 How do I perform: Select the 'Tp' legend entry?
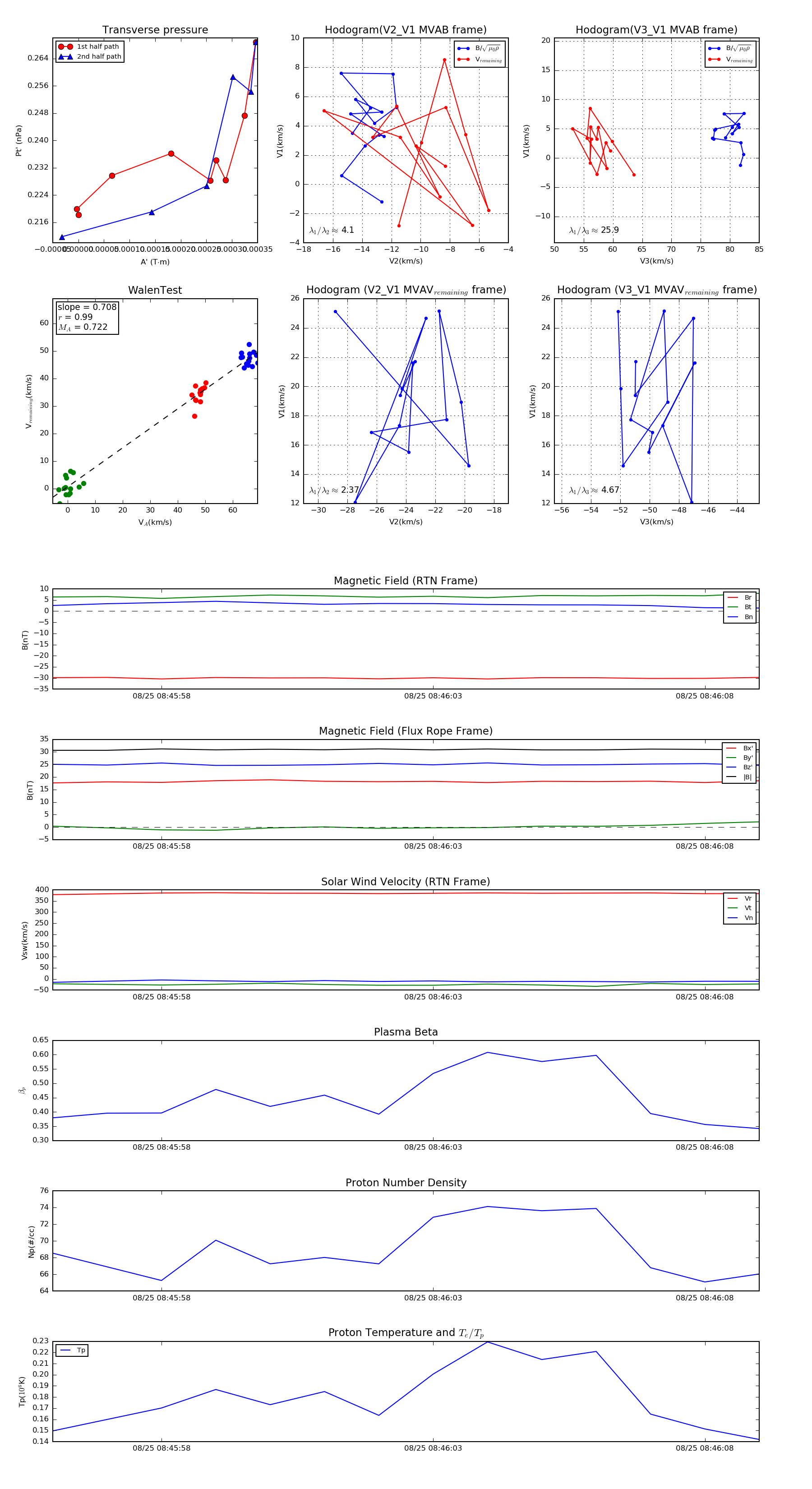[x=72, y=1350]
